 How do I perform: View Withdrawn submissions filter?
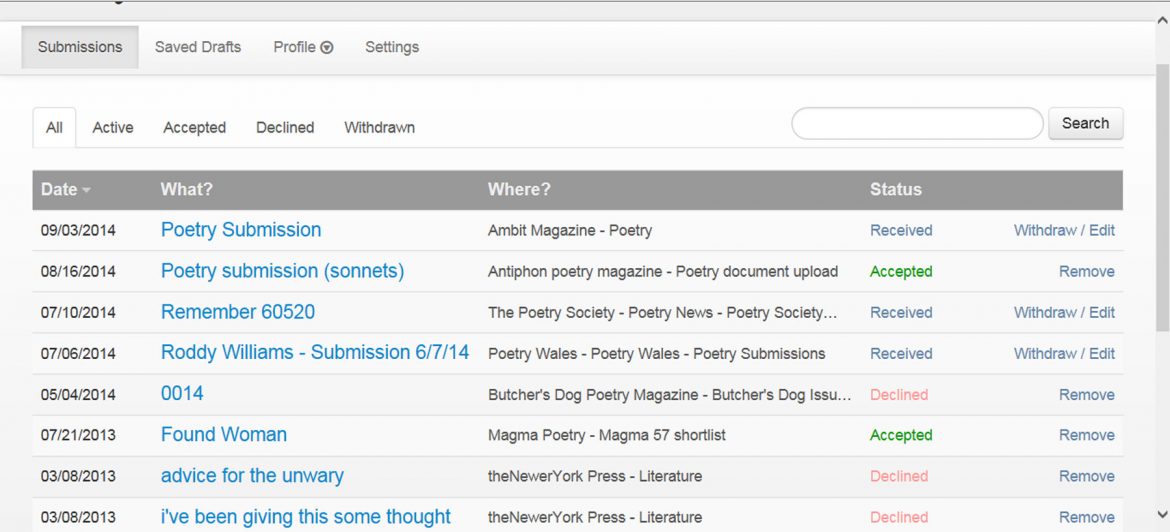pos(379,127)
